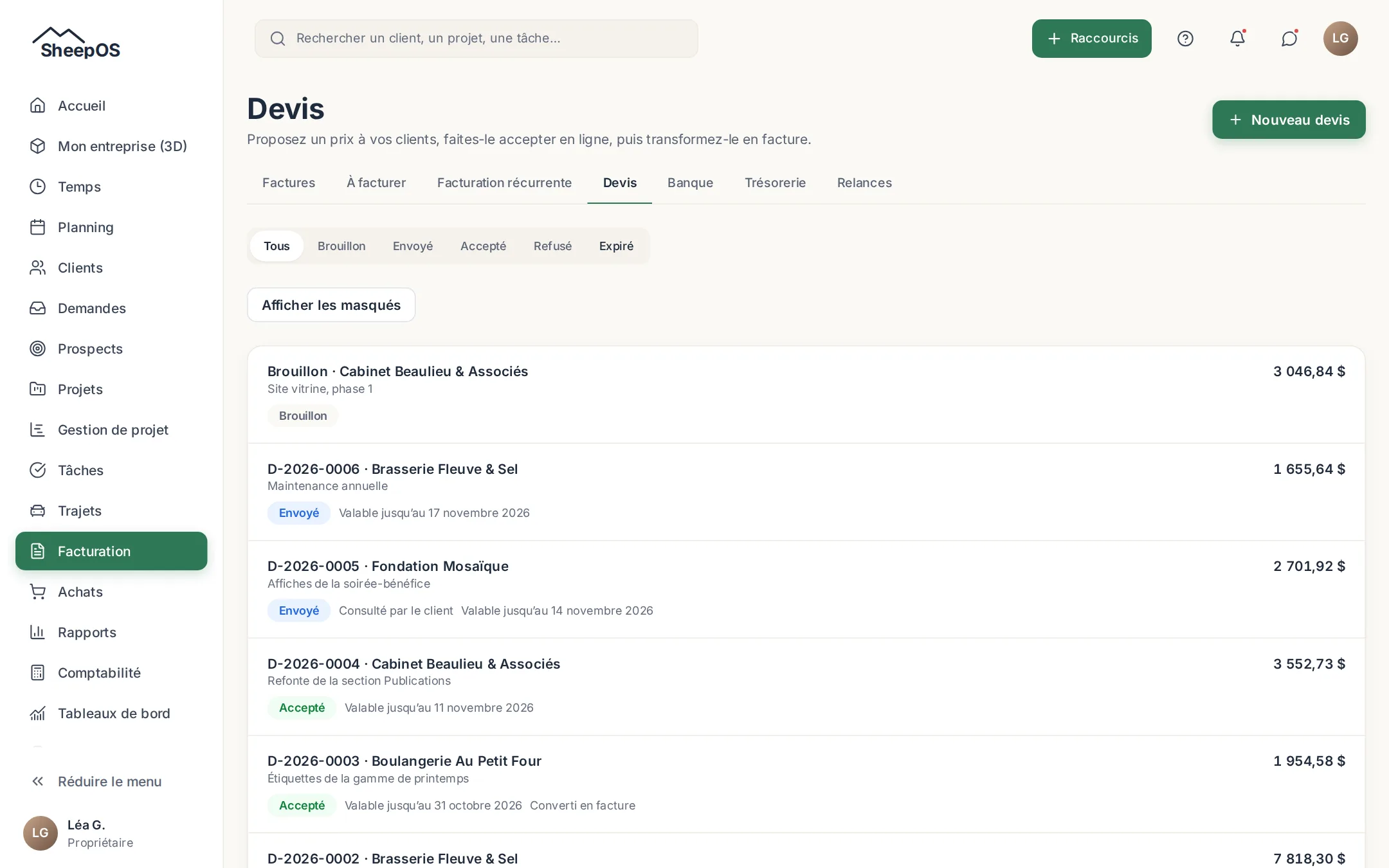Click the LG profile avatar in header
Screen dimensions: 1389x868
(x=1341, y=39)
